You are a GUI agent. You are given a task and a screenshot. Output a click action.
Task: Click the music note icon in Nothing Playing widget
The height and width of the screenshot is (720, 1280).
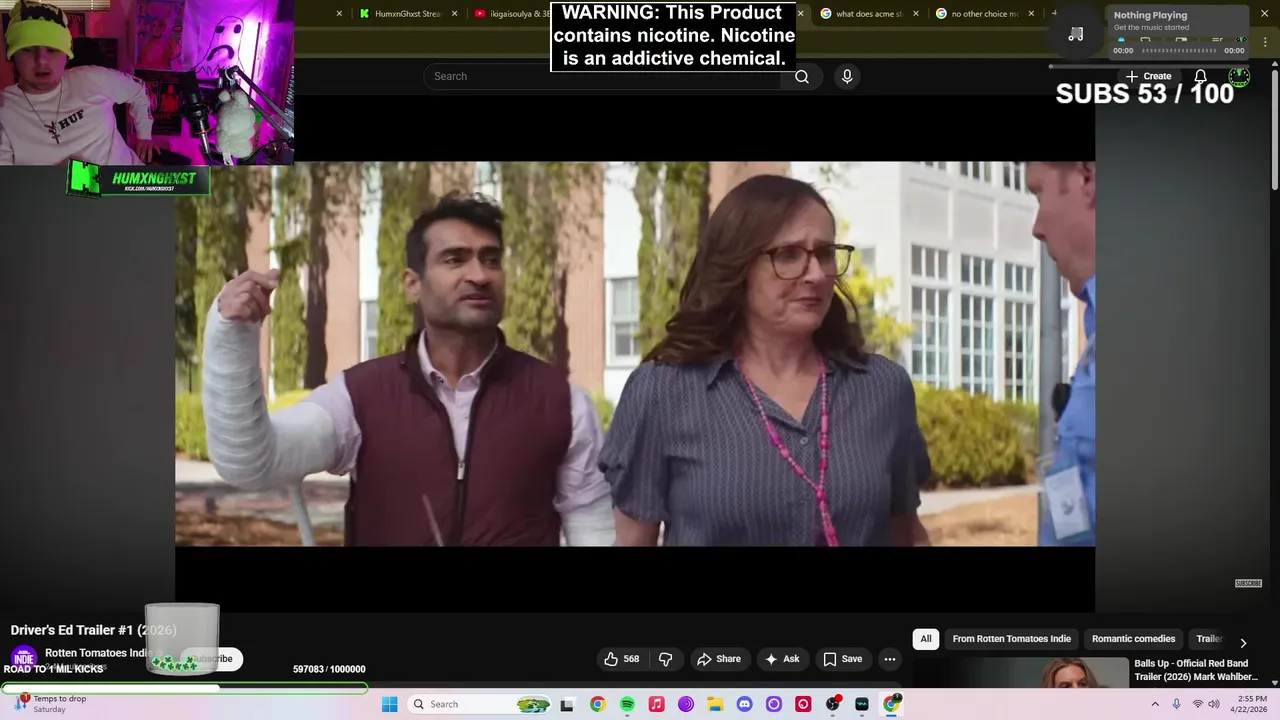pyautogui.click(x=1076, y=34)
